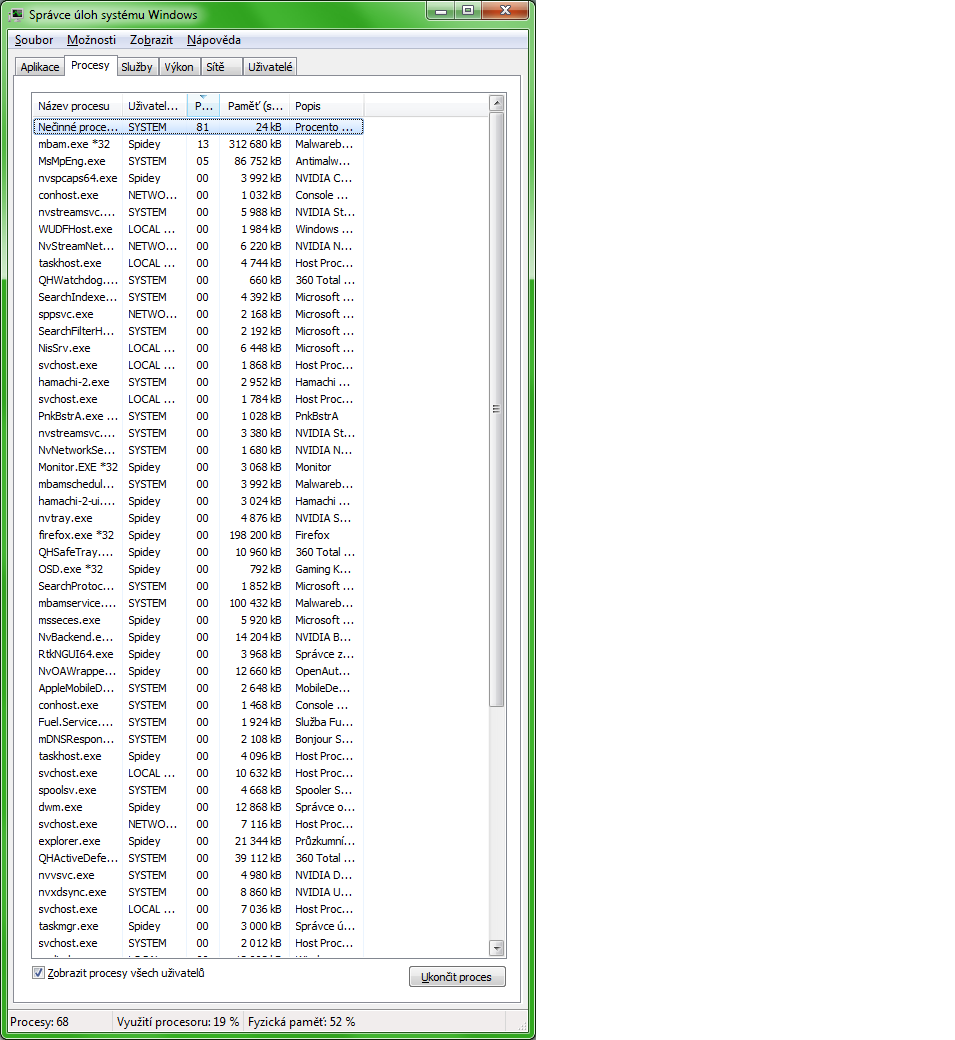Select the 'Fuel.Service...' process
Screen dimensions: 955x1040
(198, 722)
